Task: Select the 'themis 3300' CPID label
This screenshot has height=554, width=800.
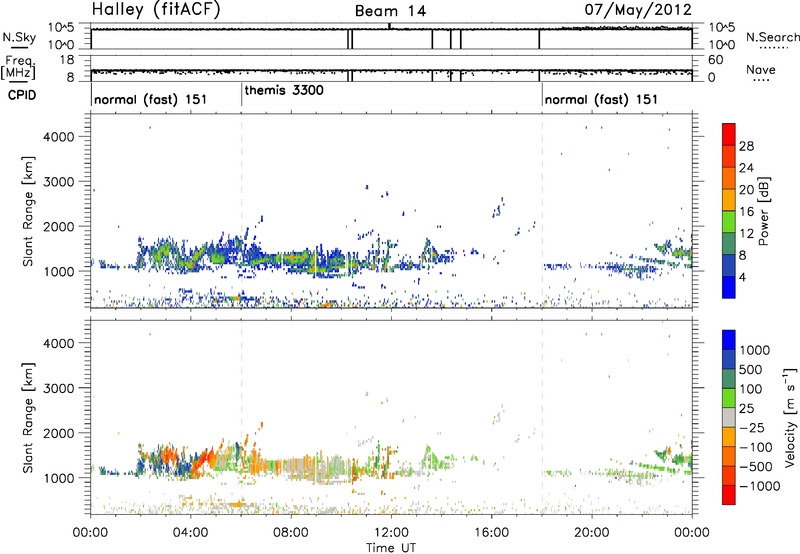Action: click(x=284, y=90)
